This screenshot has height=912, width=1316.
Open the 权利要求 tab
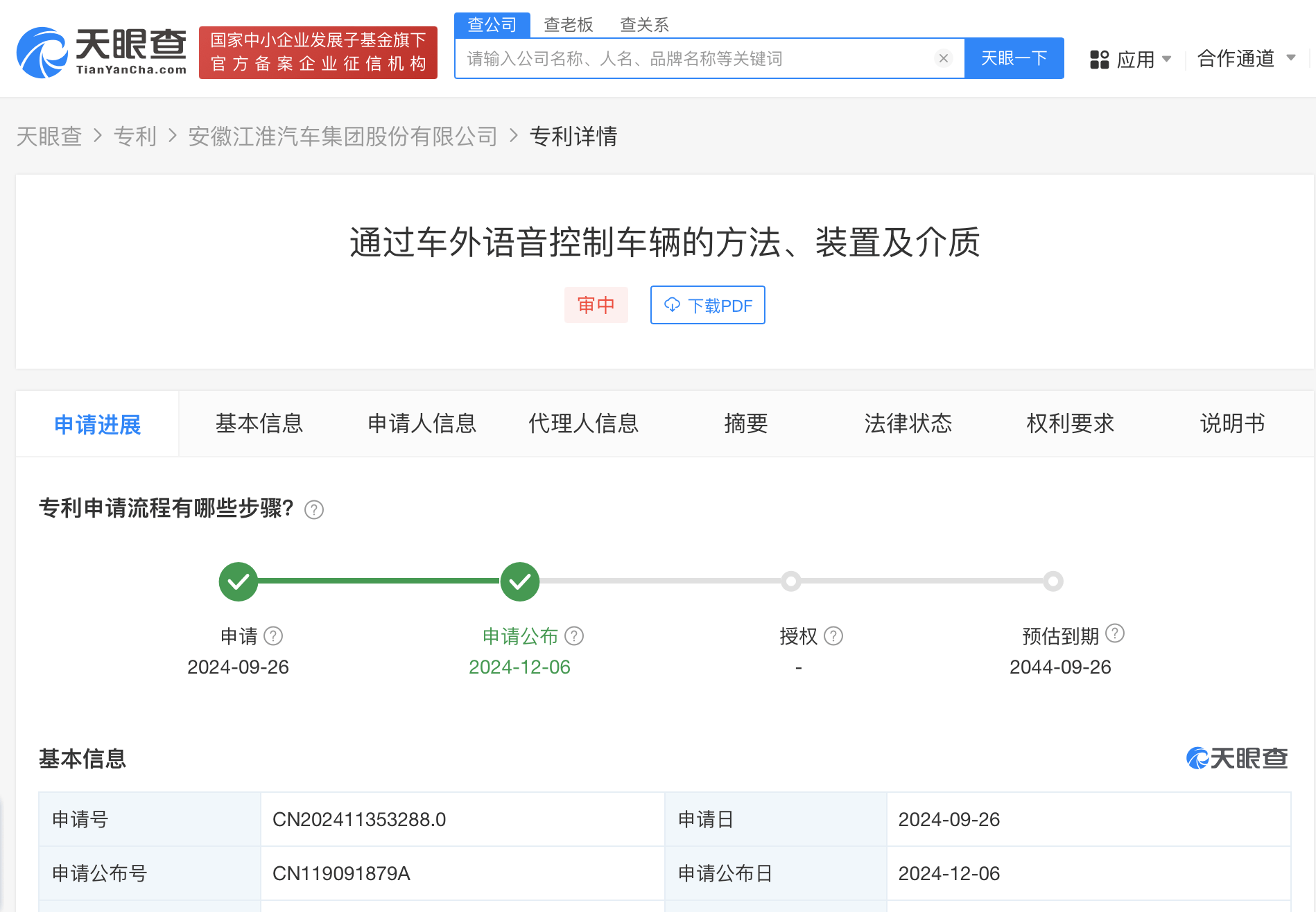pos(1070,423)
